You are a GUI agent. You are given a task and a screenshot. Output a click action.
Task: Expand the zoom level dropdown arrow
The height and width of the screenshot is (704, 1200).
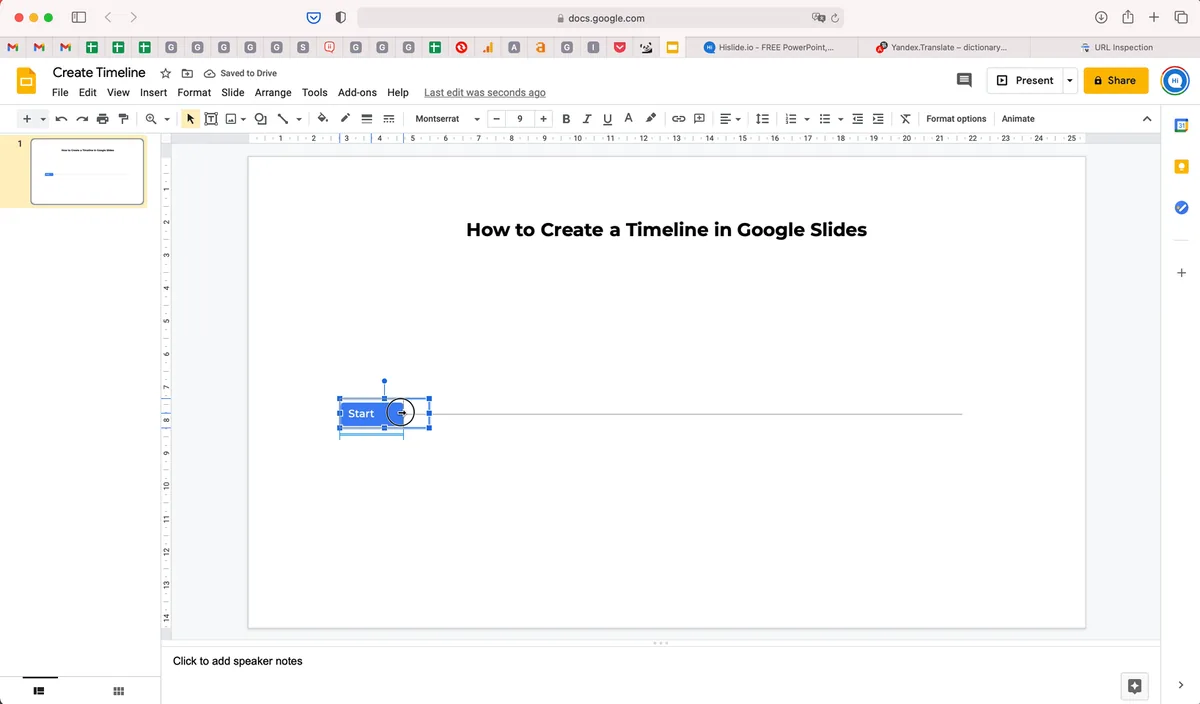(x=167, y=119)
